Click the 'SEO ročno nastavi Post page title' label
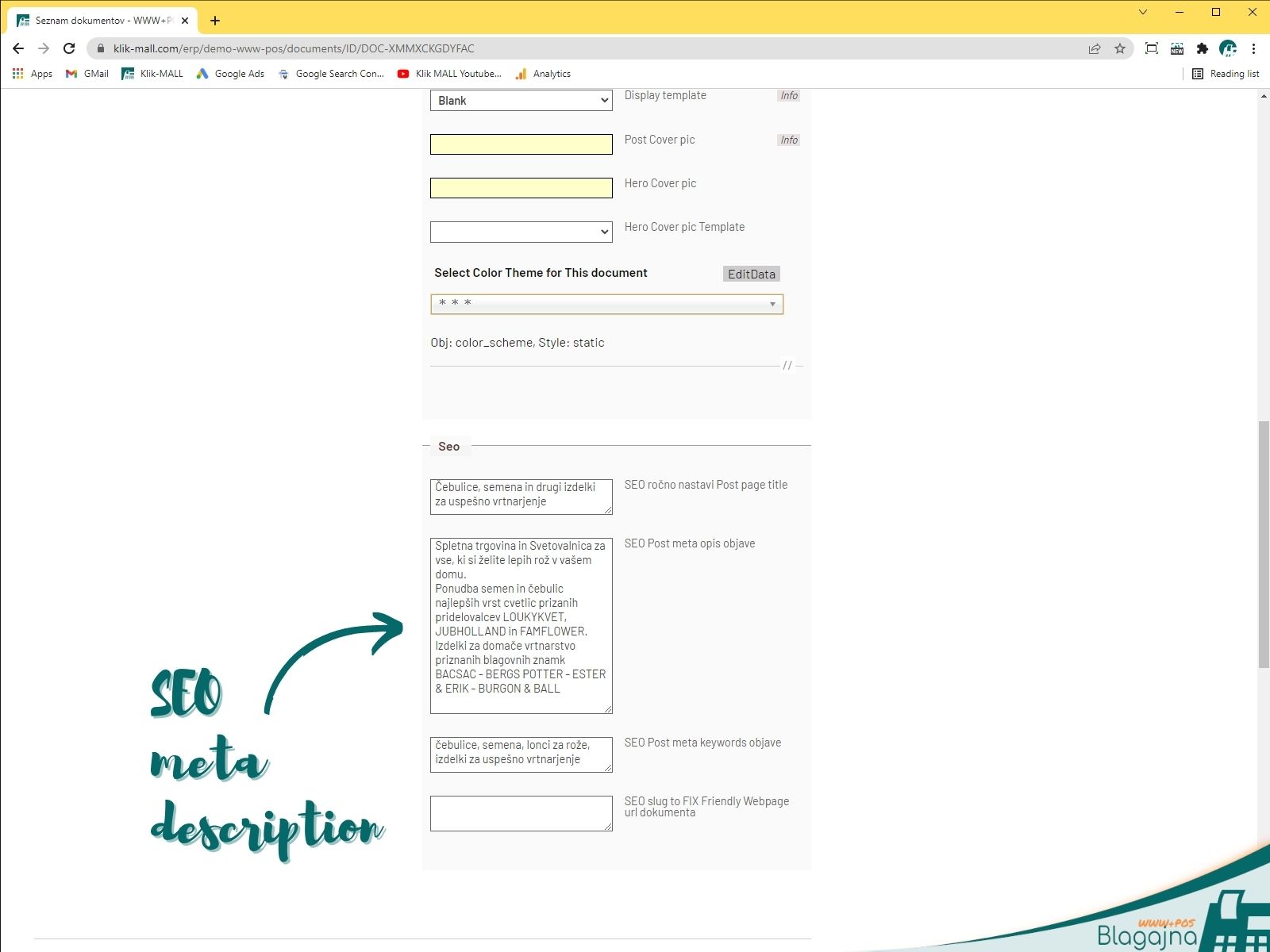Screen dimensions: 1270x952 pos(706,485)
